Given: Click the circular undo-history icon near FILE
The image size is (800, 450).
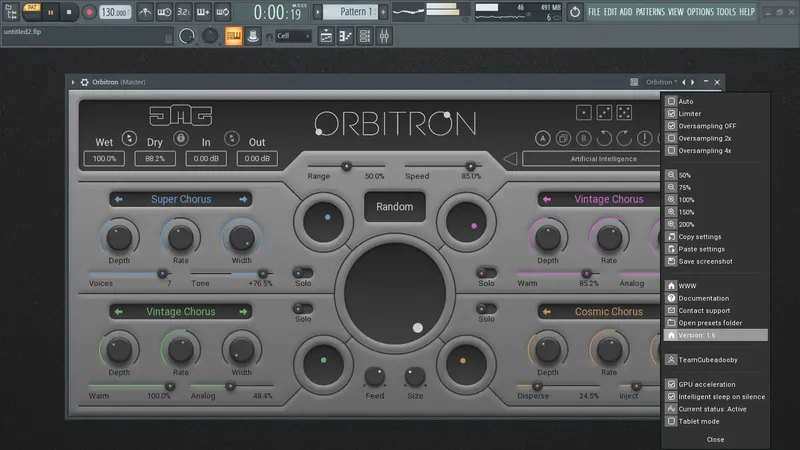Looking at the screenshot, I should pyautogui.click(x=575, y=12).
